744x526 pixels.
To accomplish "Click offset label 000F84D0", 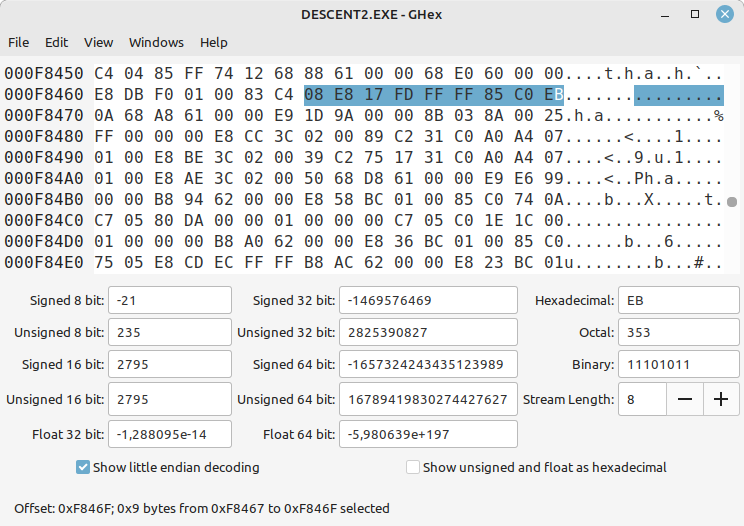I will [x=44, y=241].
